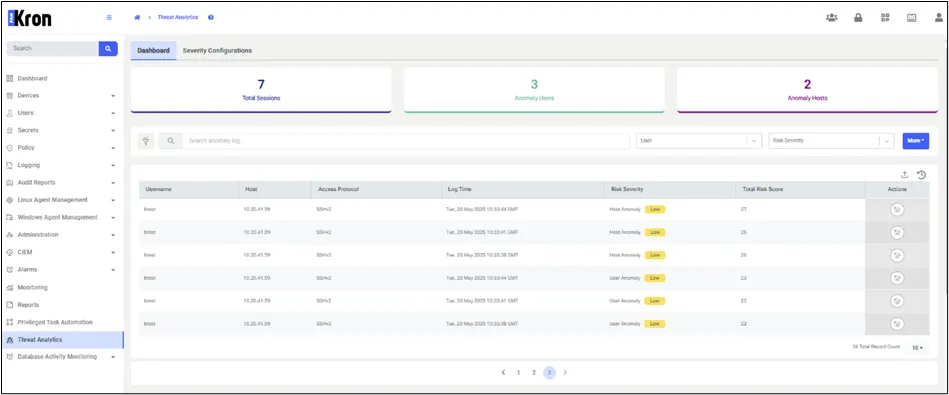
Task: Switch to the Dashboard tab
Action: tap(153, 51)
